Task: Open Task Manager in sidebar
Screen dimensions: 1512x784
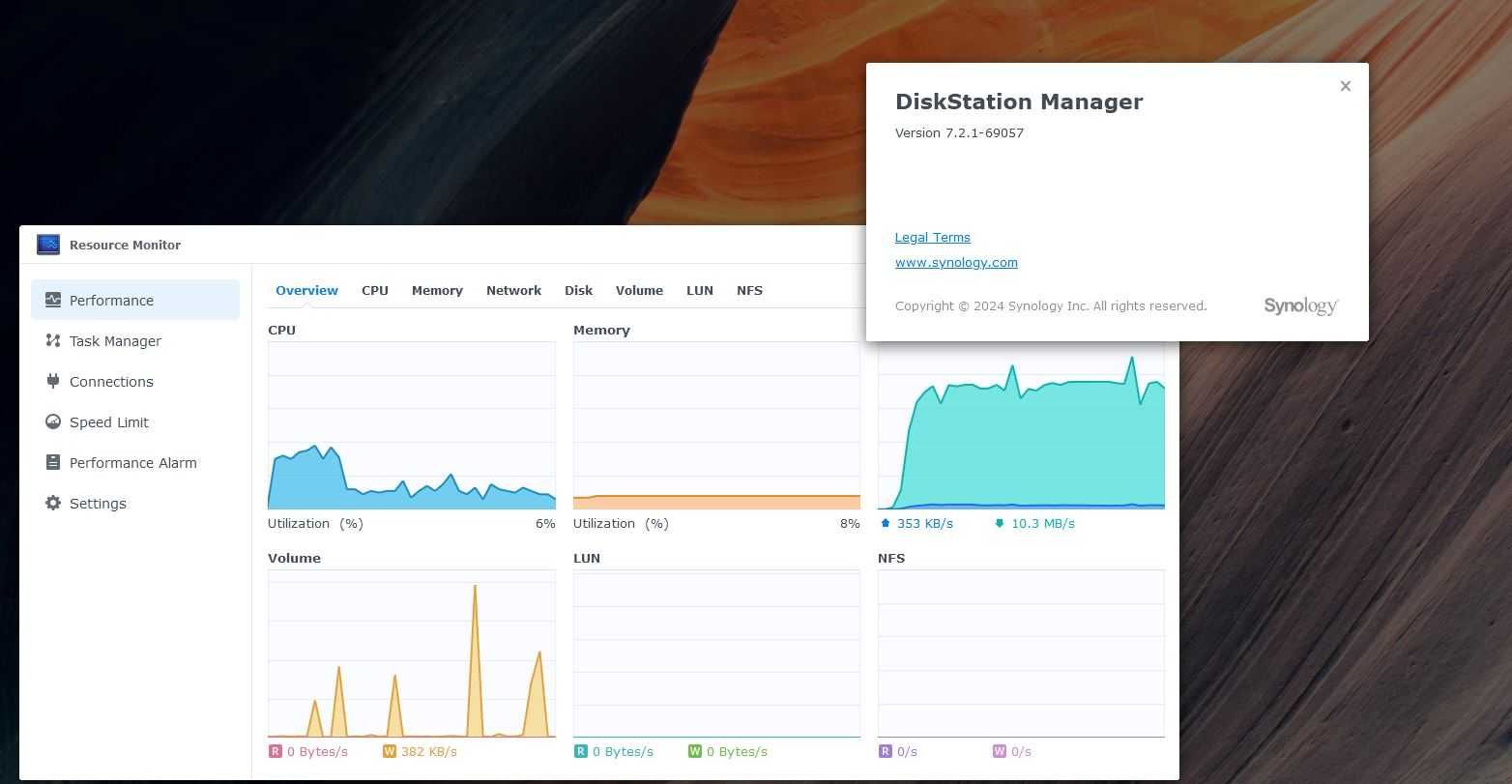Action: click(x=135, y=340)
